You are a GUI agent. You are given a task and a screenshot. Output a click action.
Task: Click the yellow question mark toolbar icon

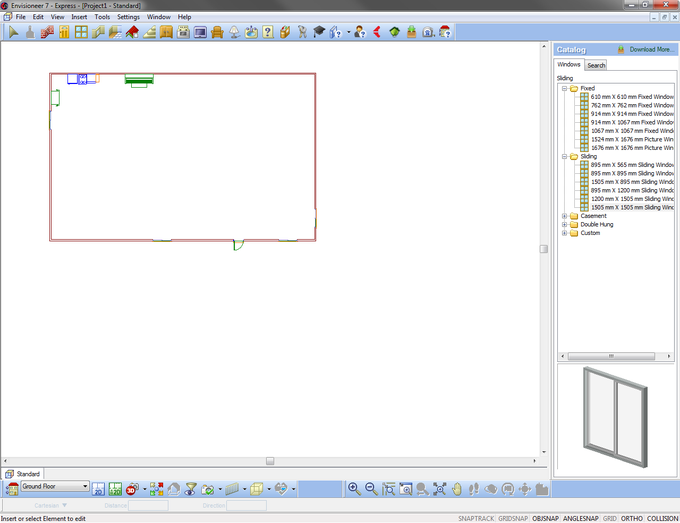tap(268, 32)
